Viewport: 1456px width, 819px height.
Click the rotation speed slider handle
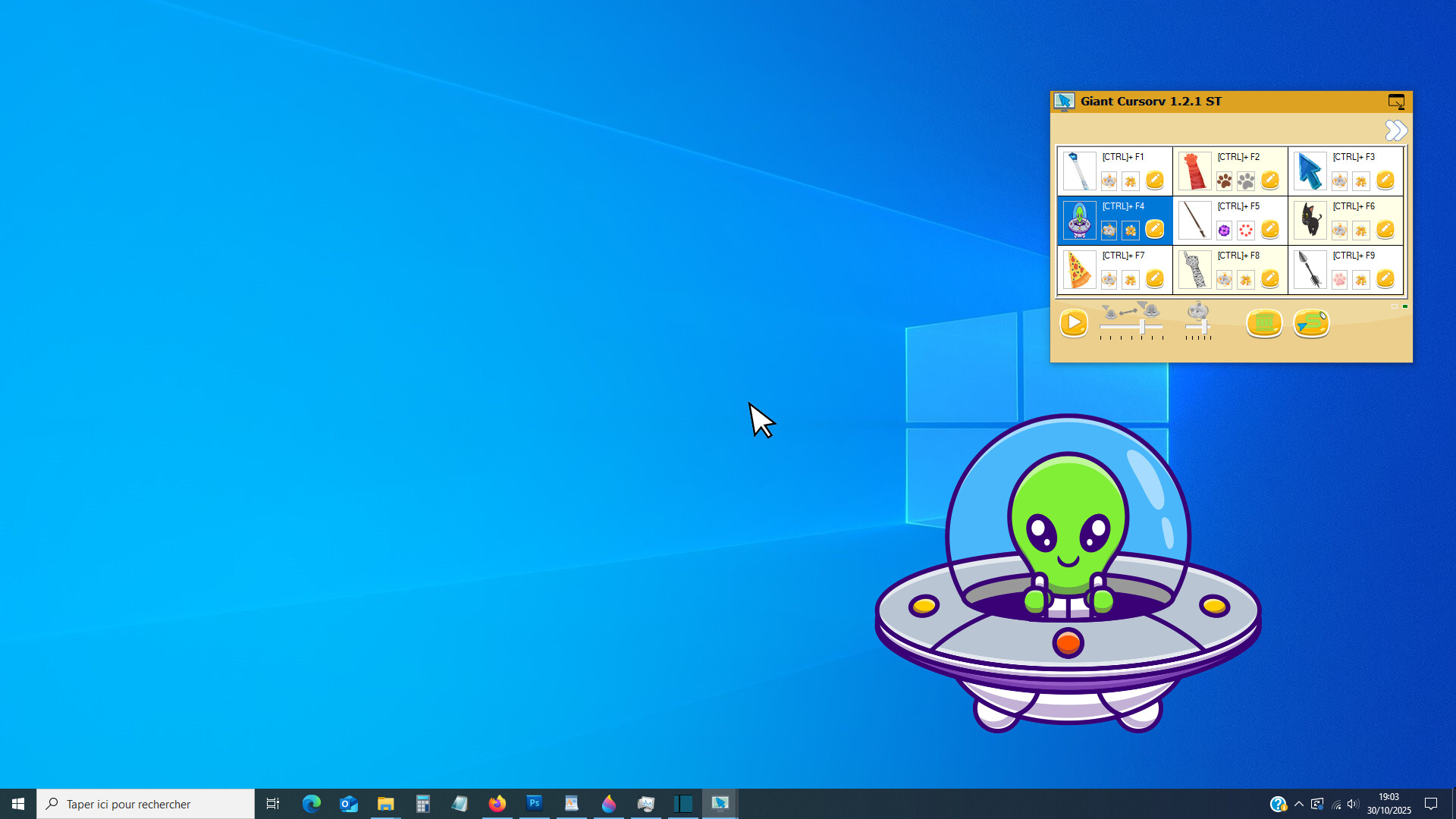1203,327
